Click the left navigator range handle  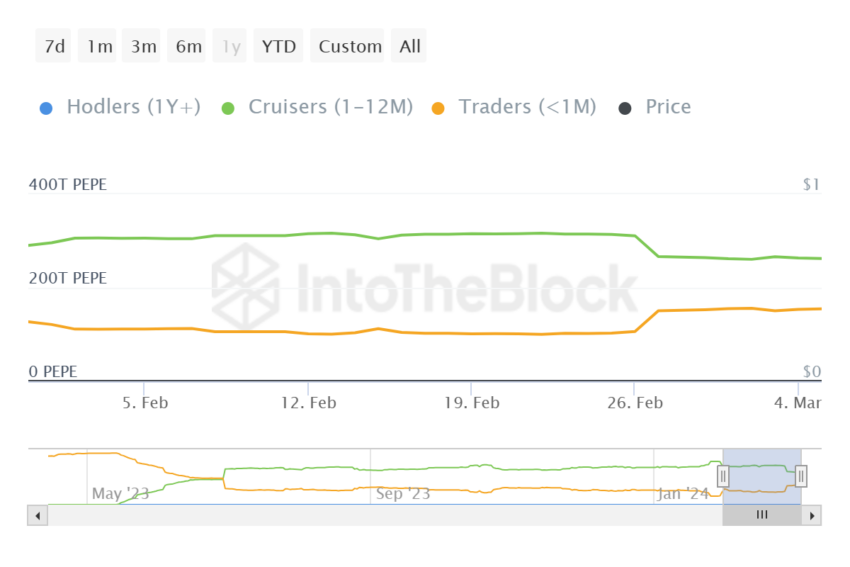(x=723, y=477)
